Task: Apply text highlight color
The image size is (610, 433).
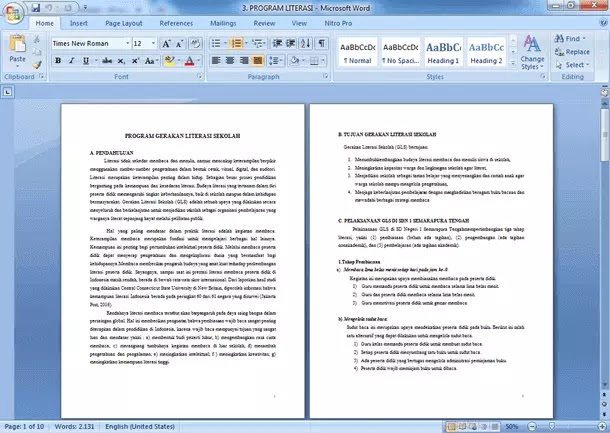Action: [x=170, y=61]
